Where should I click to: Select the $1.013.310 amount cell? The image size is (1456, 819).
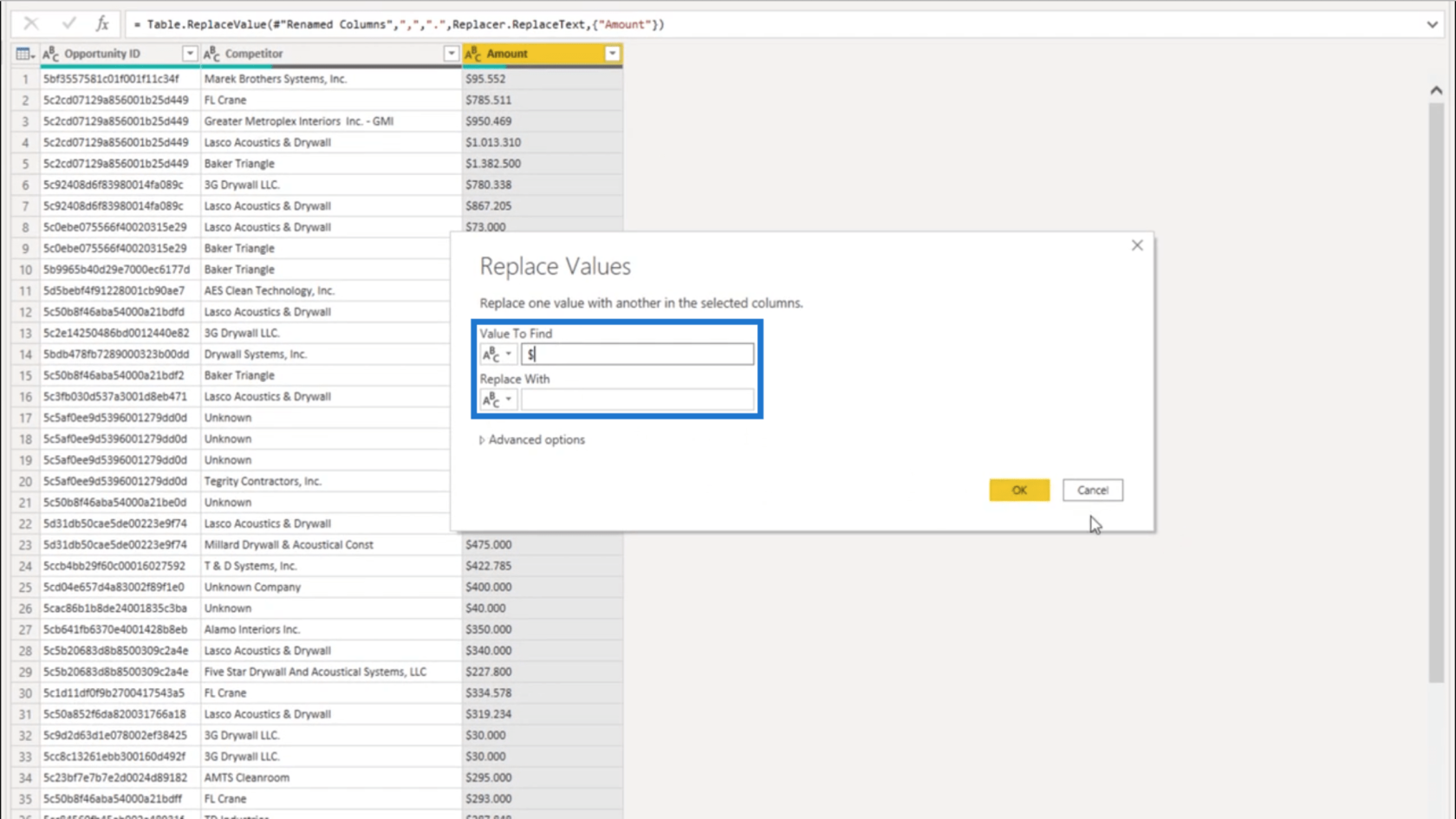(x=542, y=142)
